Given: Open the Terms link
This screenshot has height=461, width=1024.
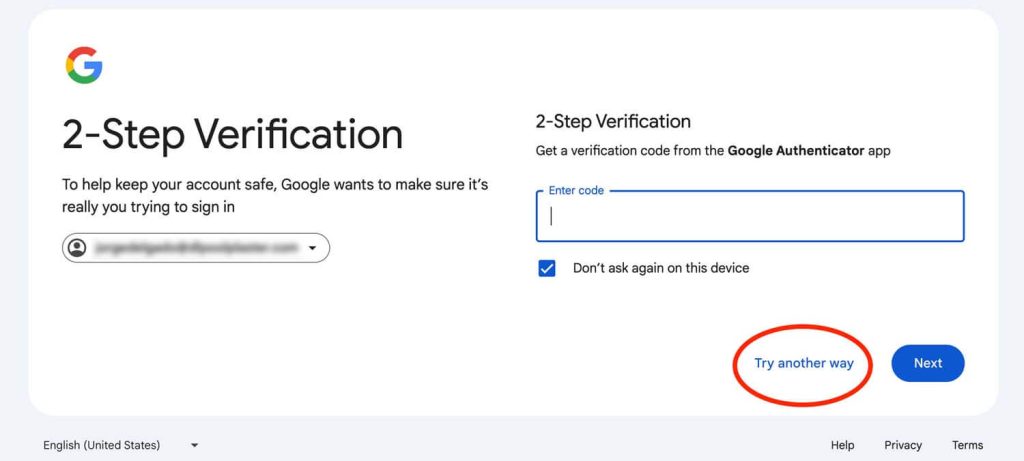Looking at the screenshot, I should 967,445.
